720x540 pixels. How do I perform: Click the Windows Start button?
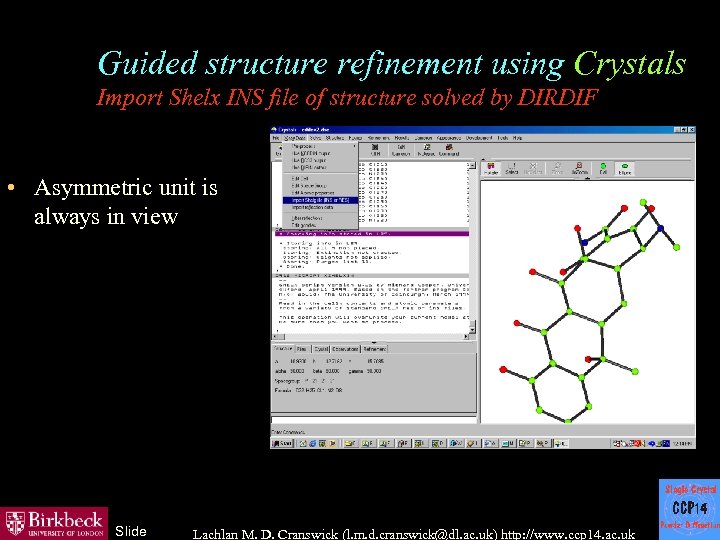(282, 443)
